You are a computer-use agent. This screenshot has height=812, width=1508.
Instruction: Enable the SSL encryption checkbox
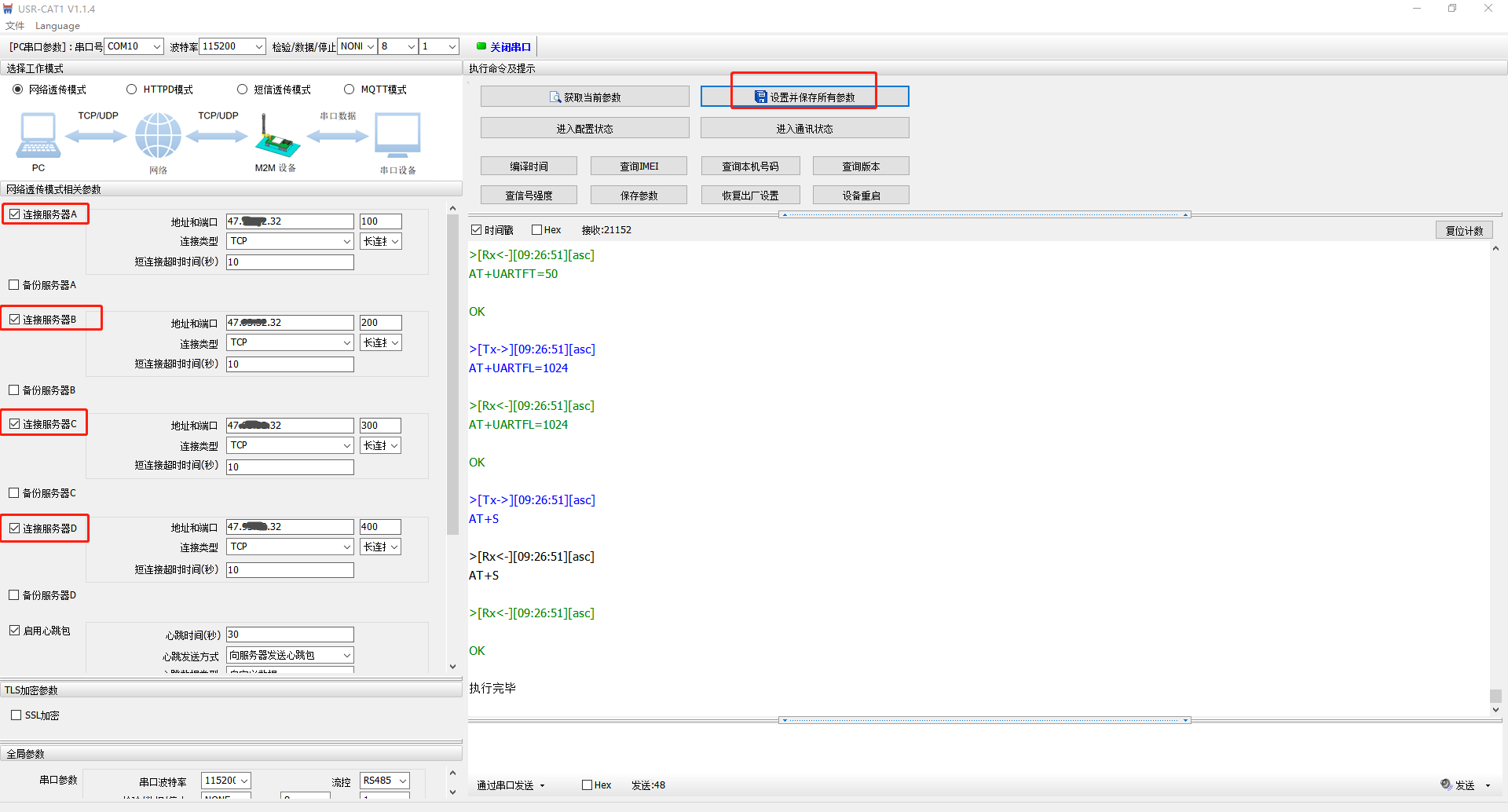tap(16, 715)
